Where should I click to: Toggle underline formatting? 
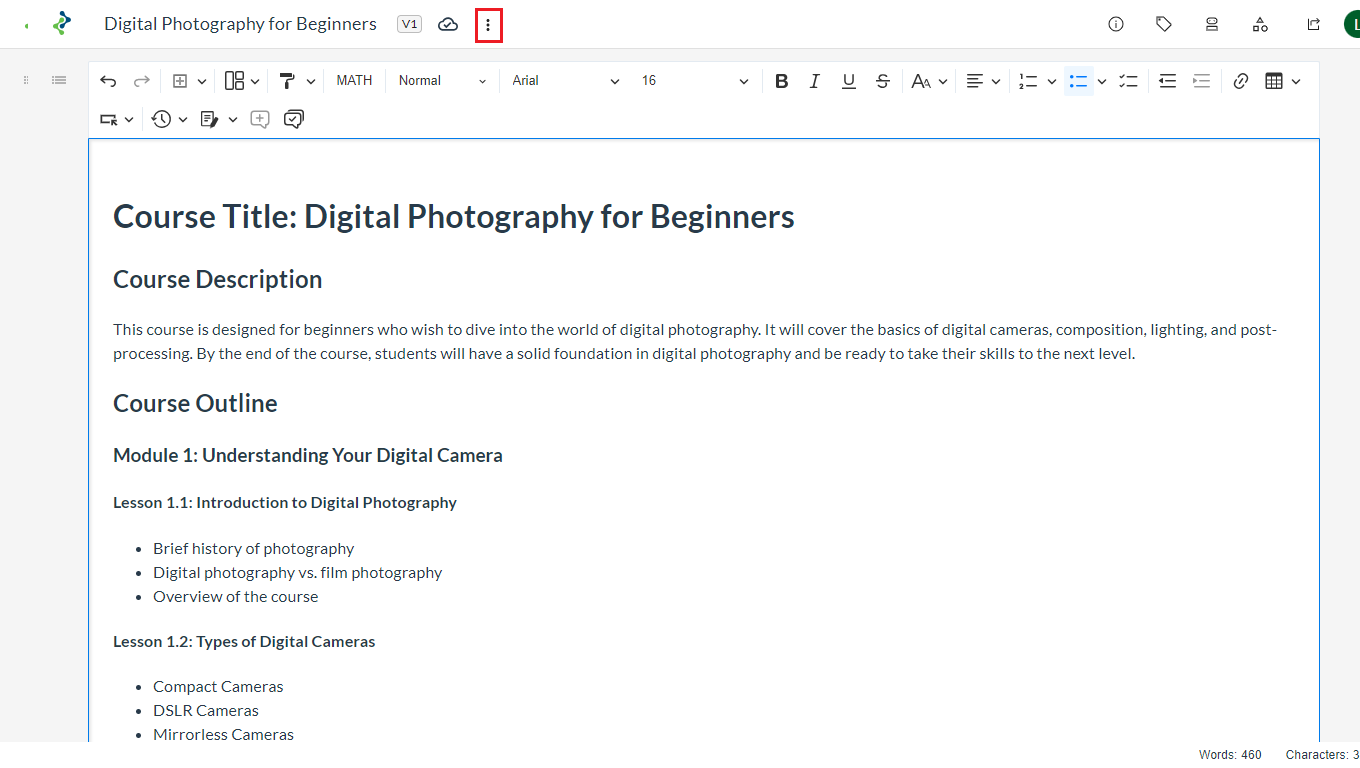849,81
